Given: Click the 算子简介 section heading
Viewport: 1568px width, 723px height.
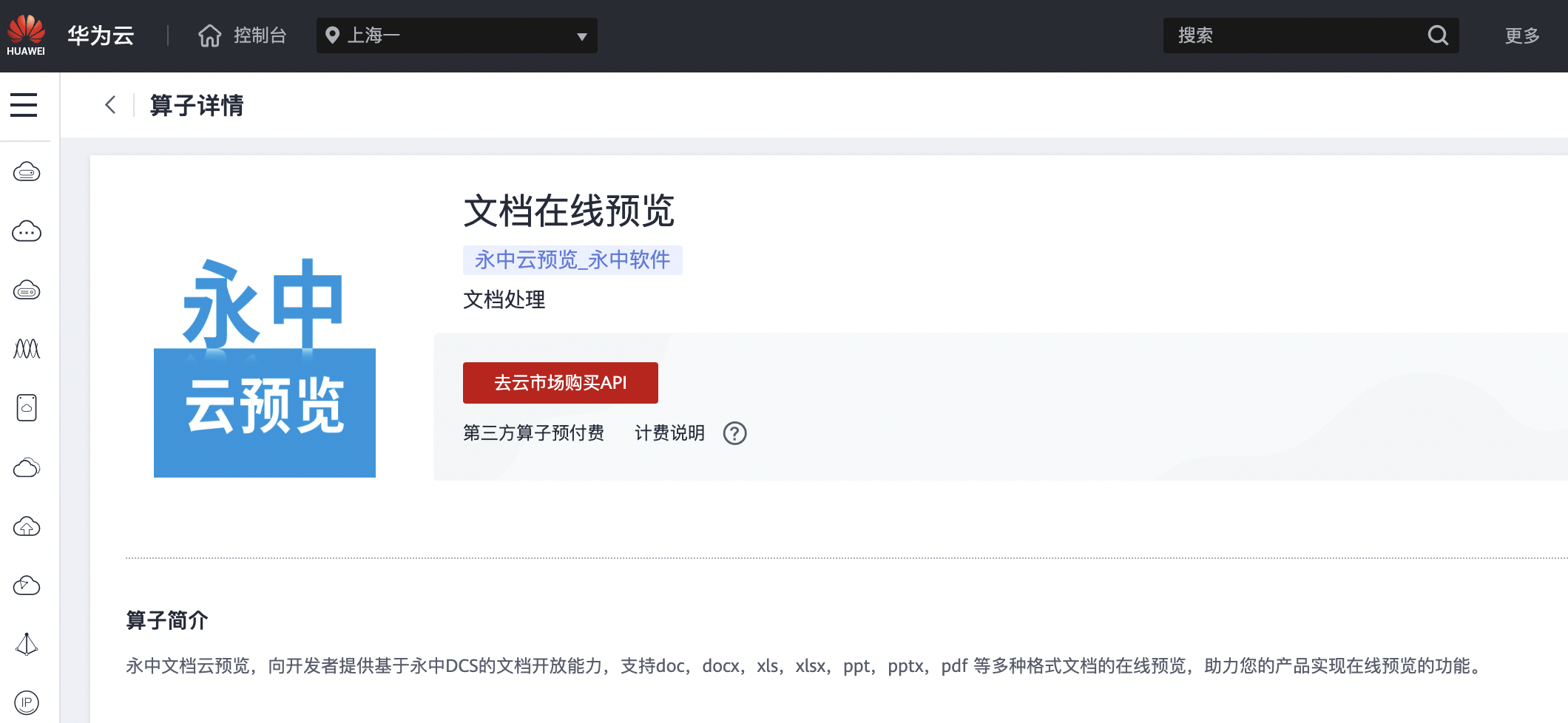Looking at the screenshot, I should coord(167,620).
